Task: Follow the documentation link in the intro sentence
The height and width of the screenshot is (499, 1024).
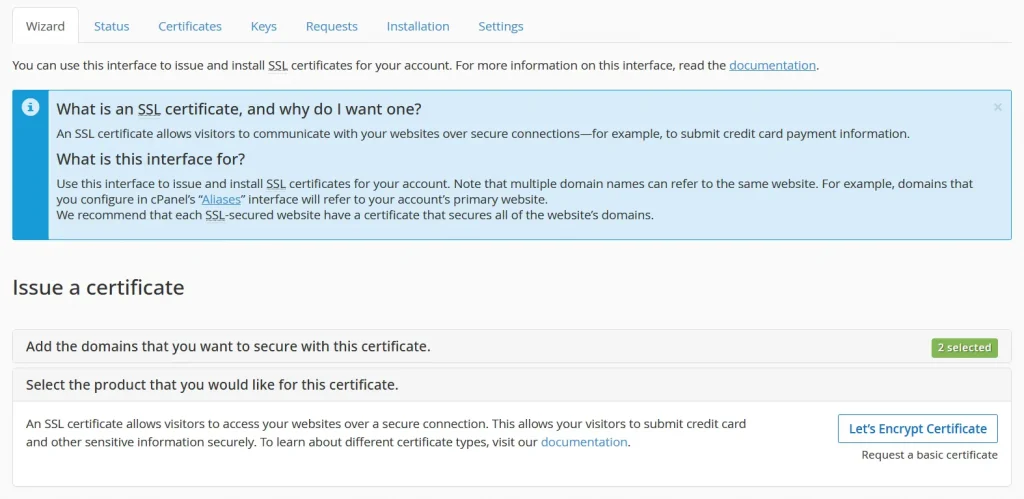Action: [773, 65]
